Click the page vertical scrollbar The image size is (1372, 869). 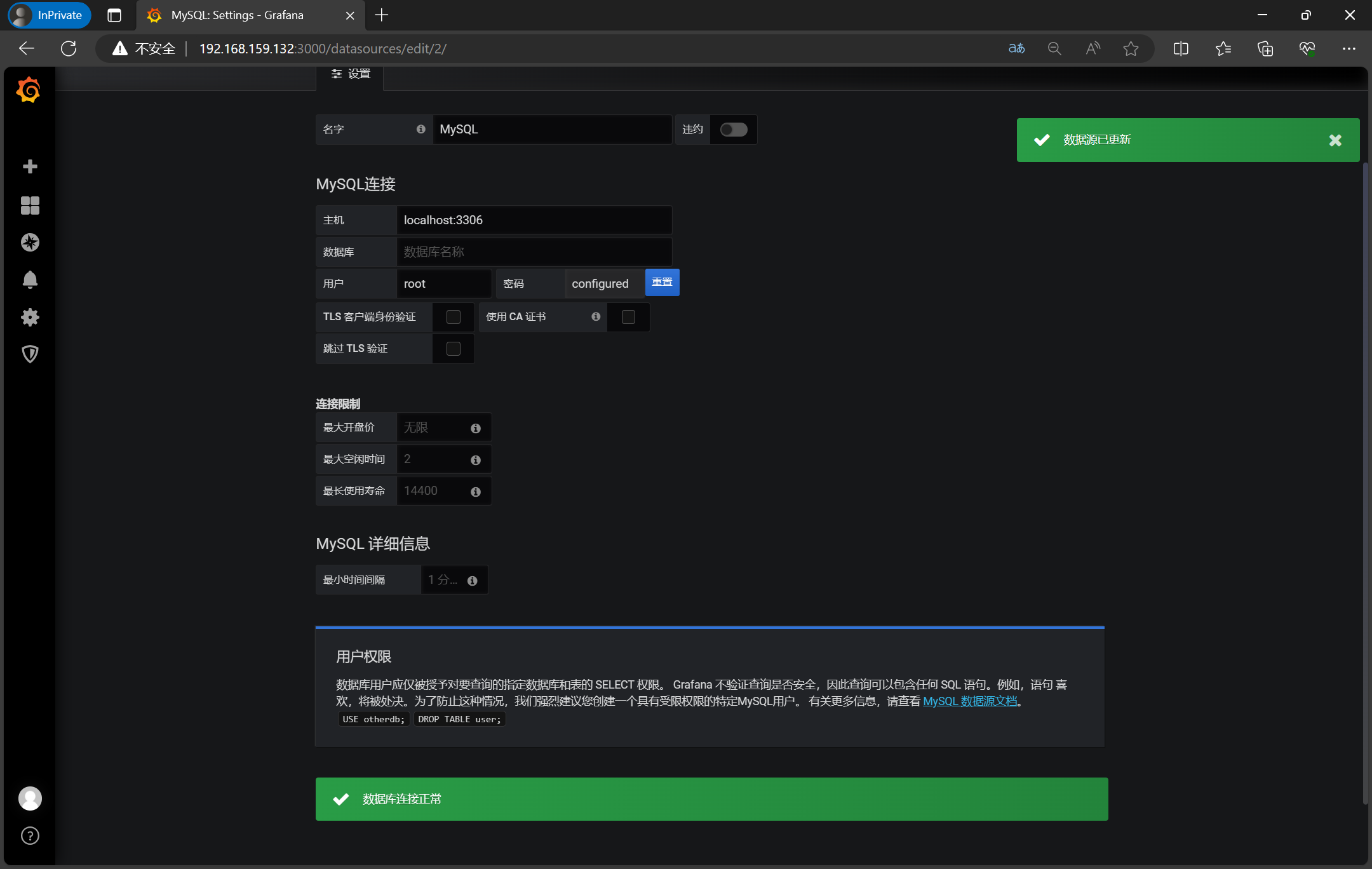coord(1365,483)
